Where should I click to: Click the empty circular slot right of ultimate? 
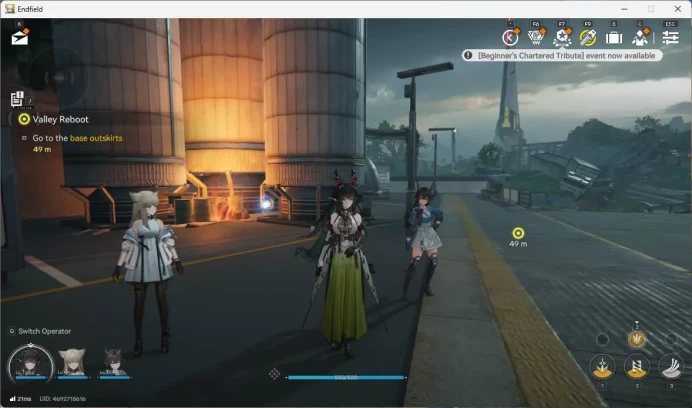coord(671,339)
